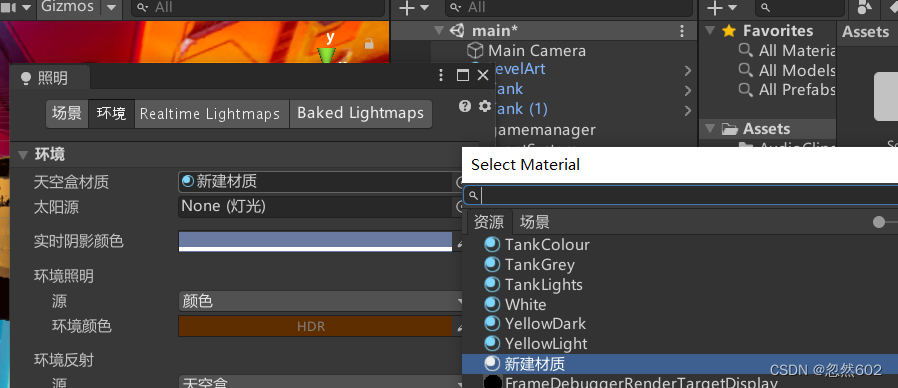
Task: Collapse the Favorites group
Action: pos(710,30)
